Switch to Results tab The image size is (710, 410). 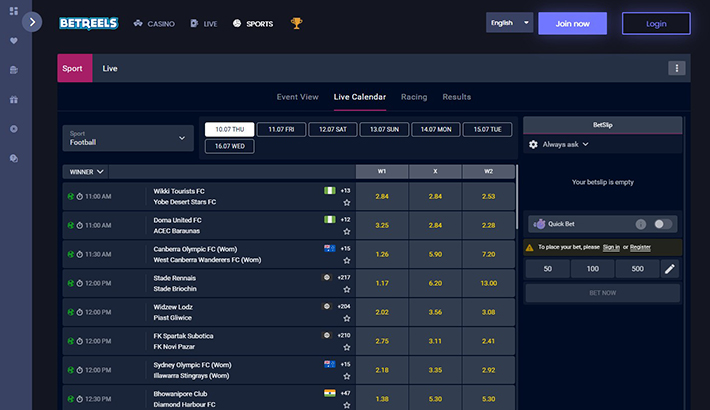(456, 97)
